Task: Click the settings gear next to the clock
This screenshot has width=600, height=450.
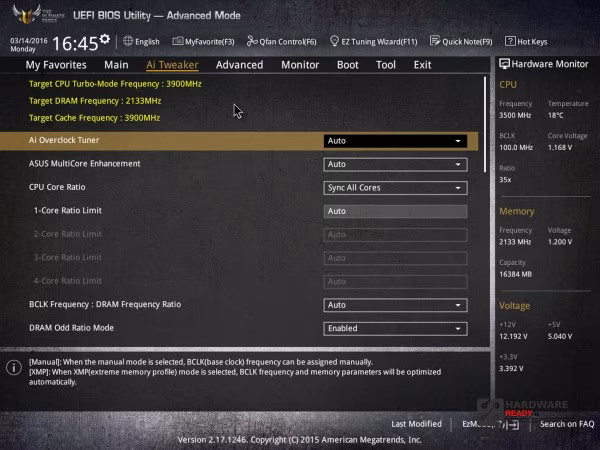Action: click(105, 39)
